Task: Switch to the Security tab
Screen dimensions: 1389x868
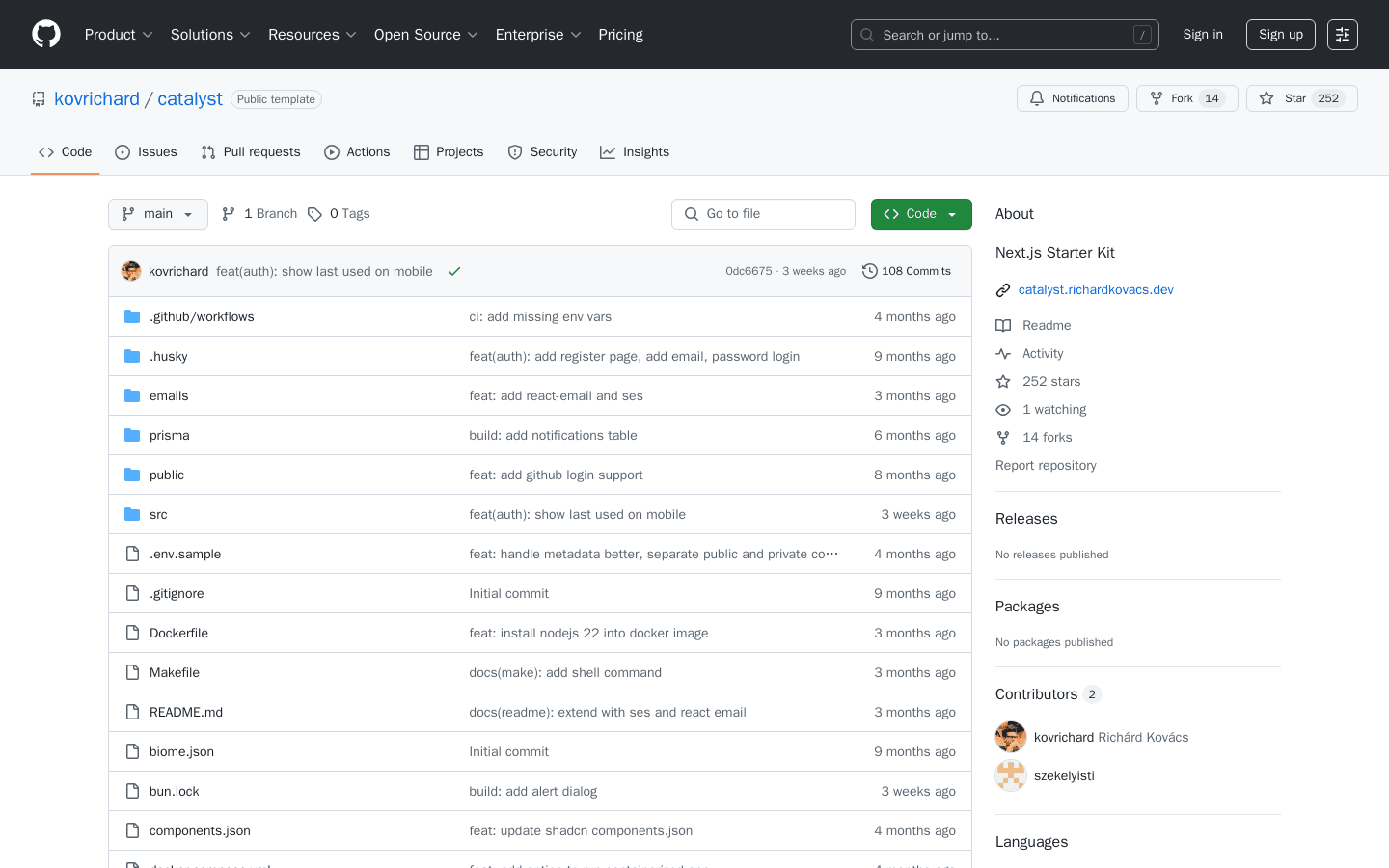Action: pos(542,152)
